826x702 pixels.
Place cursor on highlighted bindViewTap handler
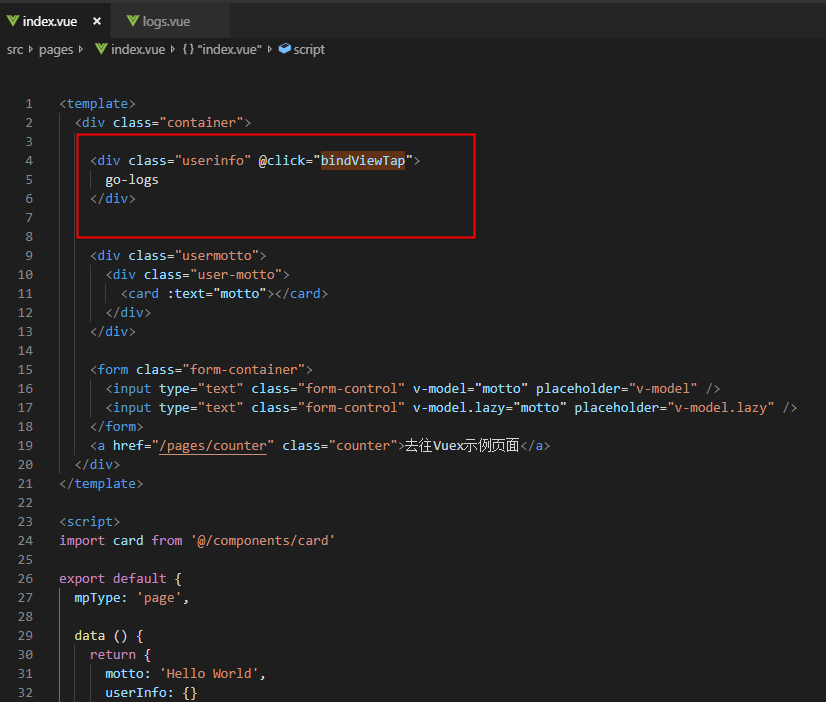pos(363,161)
